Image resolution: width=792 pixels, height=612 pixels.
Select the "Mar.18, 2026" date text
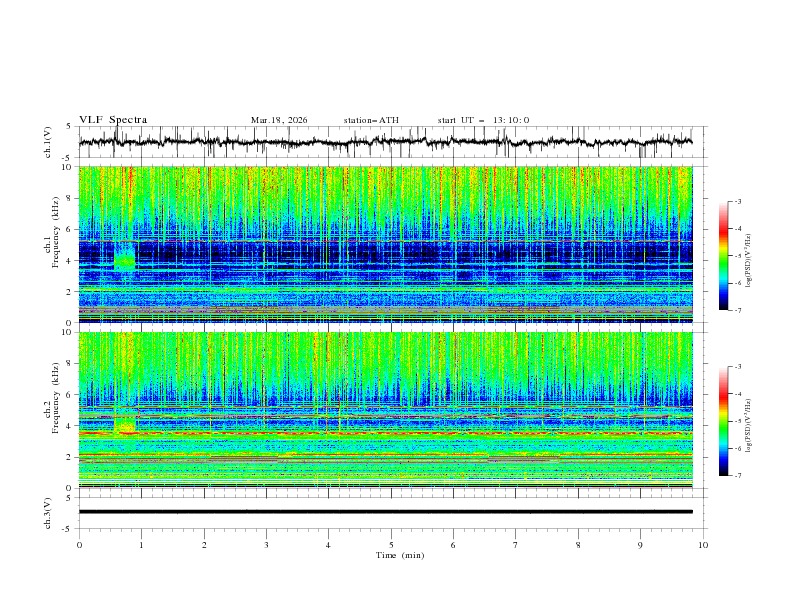[279, 120]
